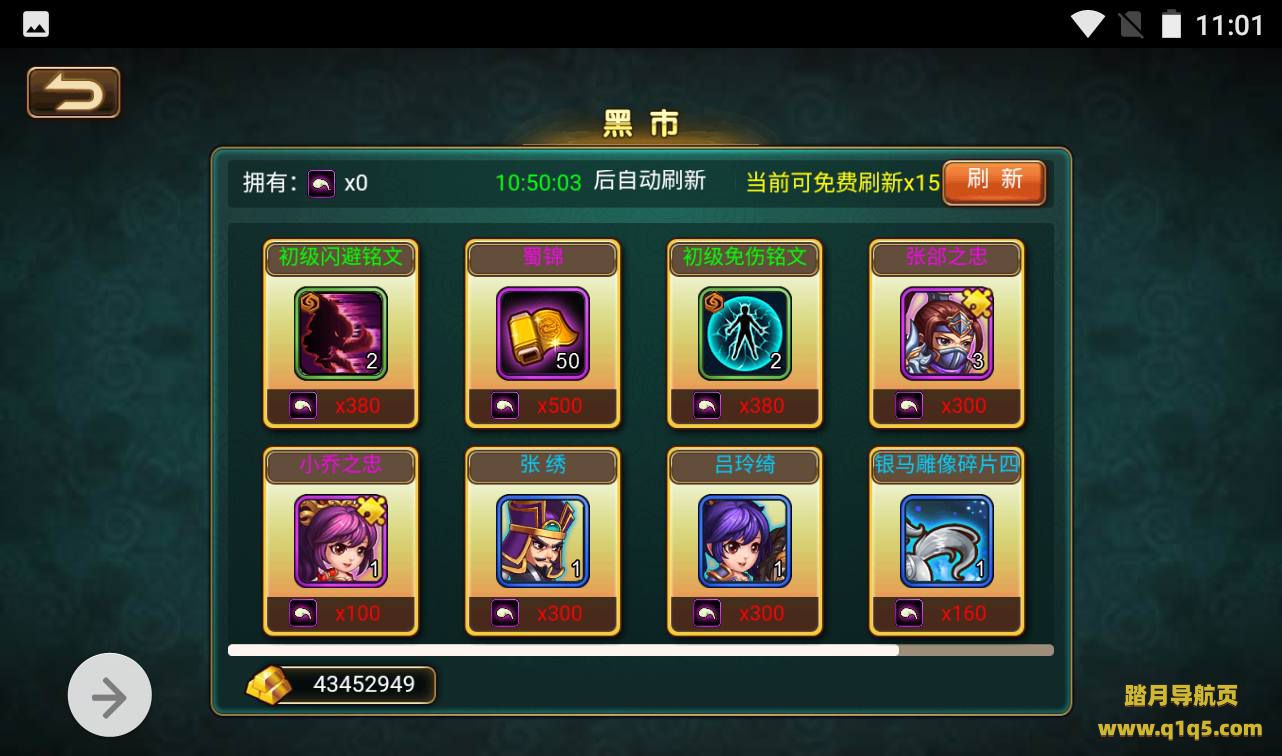
Task: Buy 小乔之忠 for x100 price
Action: pos(340,613)
